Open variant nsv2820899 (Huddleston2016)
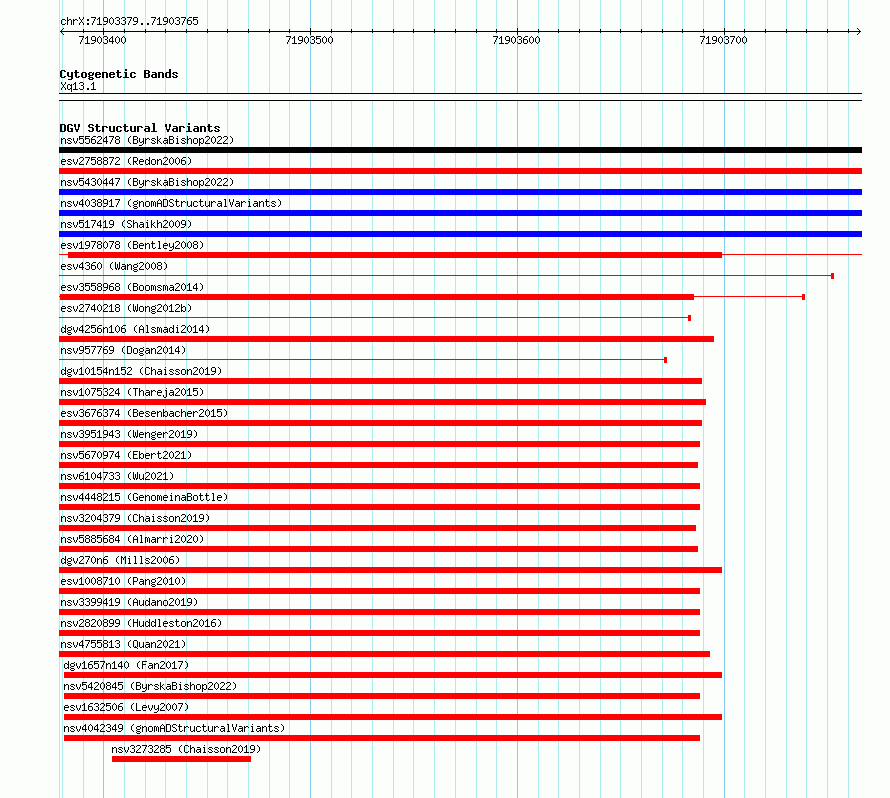 coord(141,623)
